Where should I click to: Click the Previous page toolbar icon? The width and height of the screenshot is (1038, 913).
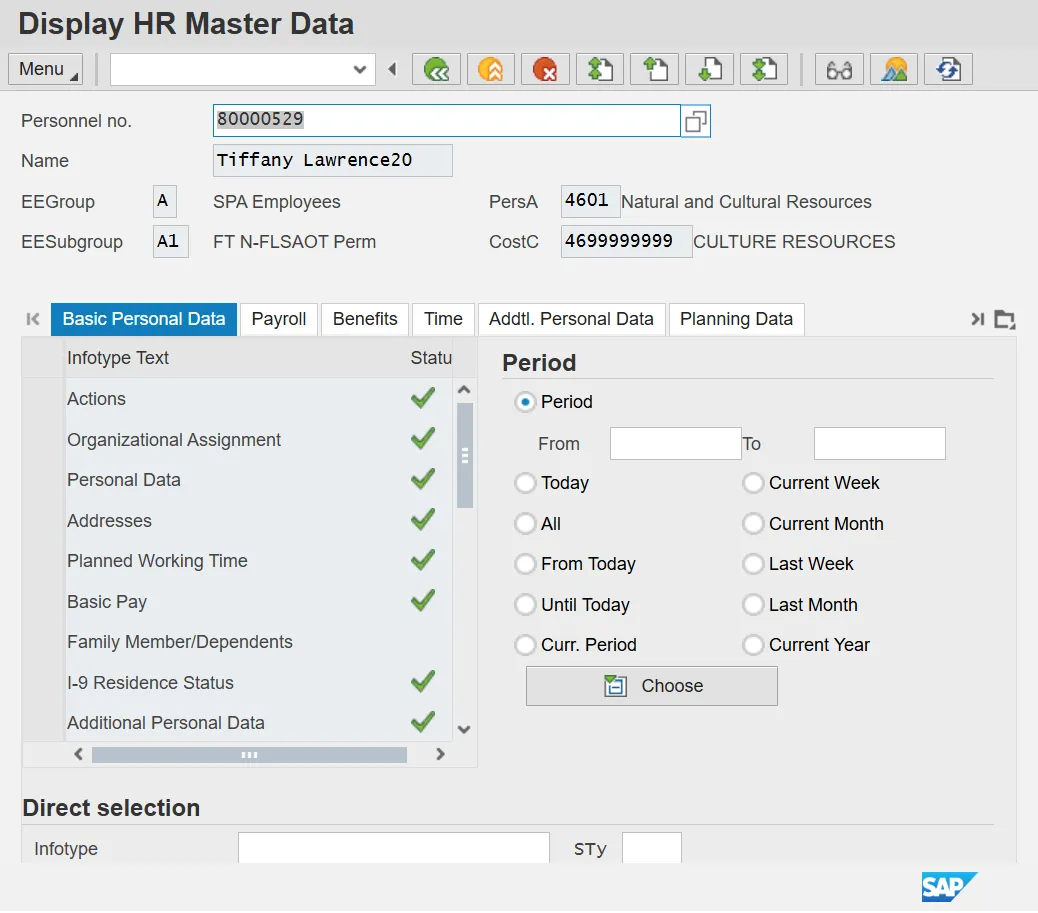point(654,69)
